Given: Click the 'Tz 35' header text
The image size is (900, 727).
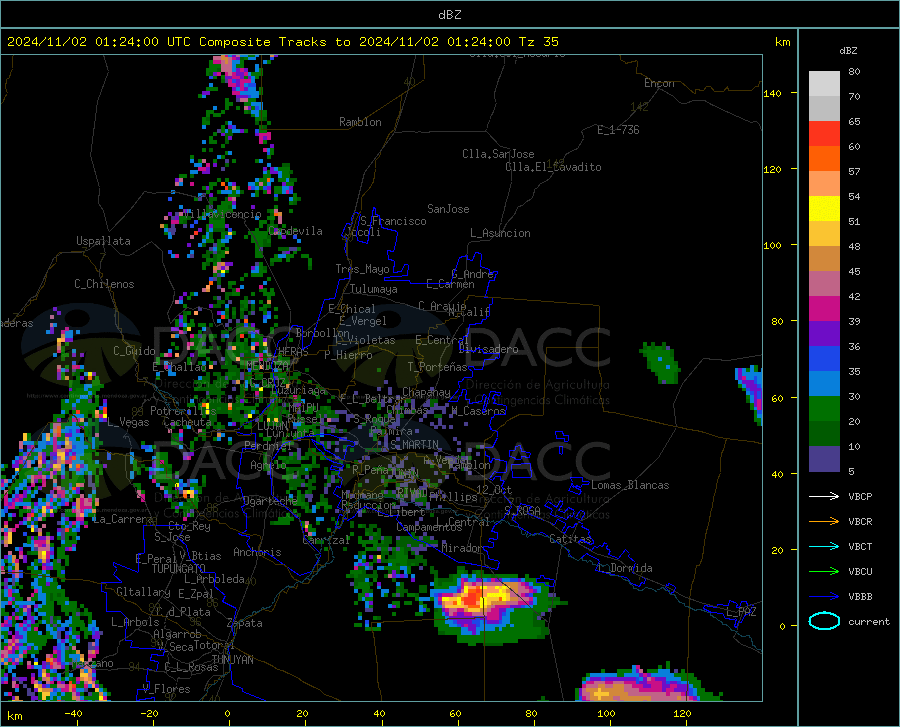Looking at the screenshot, I should 538,42.
